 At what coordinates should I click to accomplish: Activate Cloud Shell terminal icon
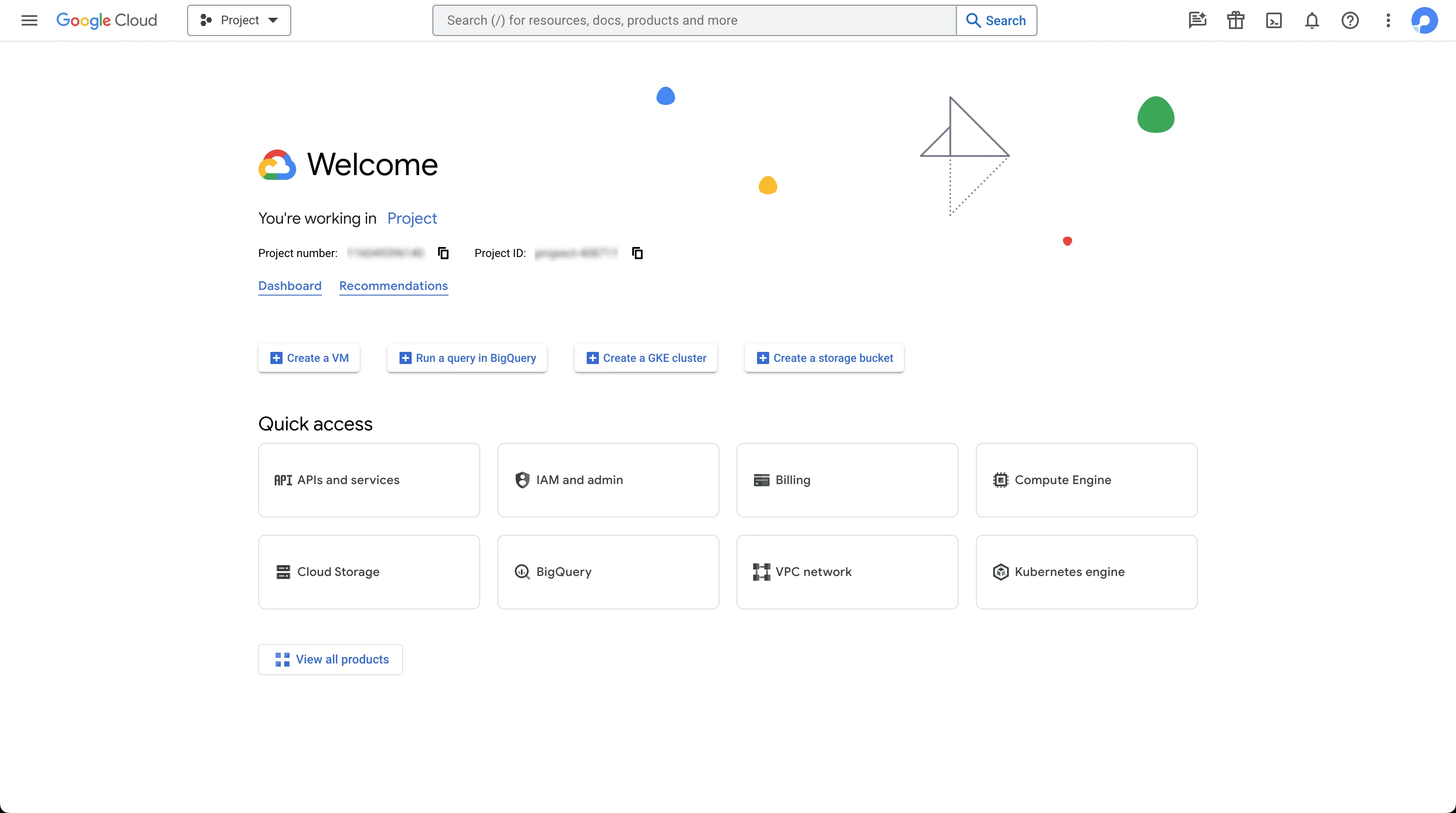click(1274, 20)
